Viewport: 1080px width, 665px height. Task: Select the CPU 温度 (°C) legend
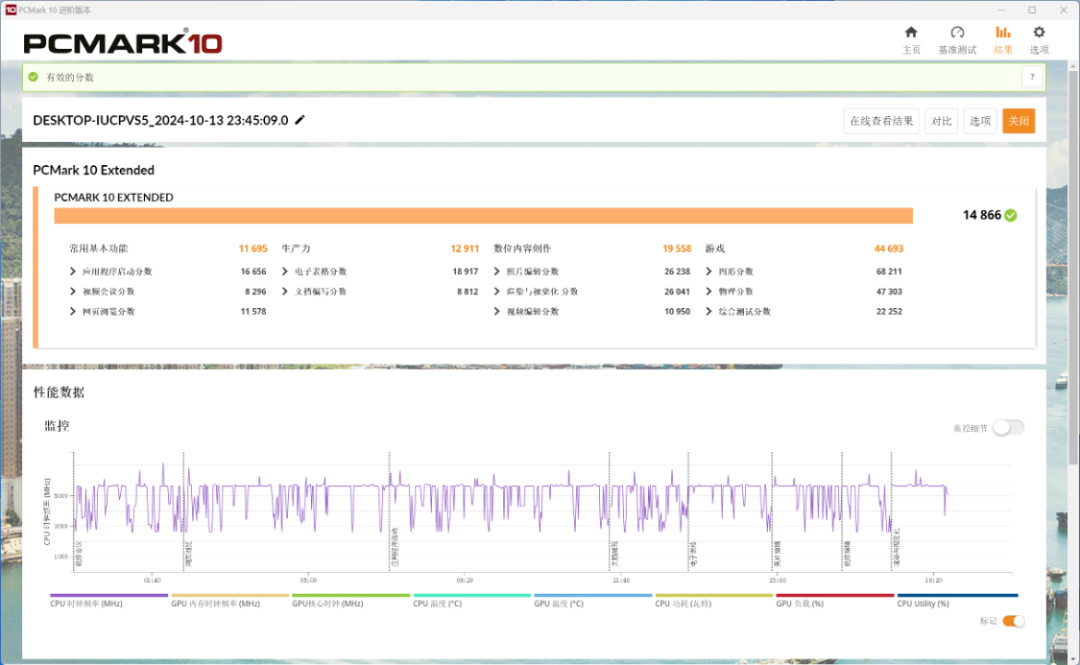tap(472, 600)
